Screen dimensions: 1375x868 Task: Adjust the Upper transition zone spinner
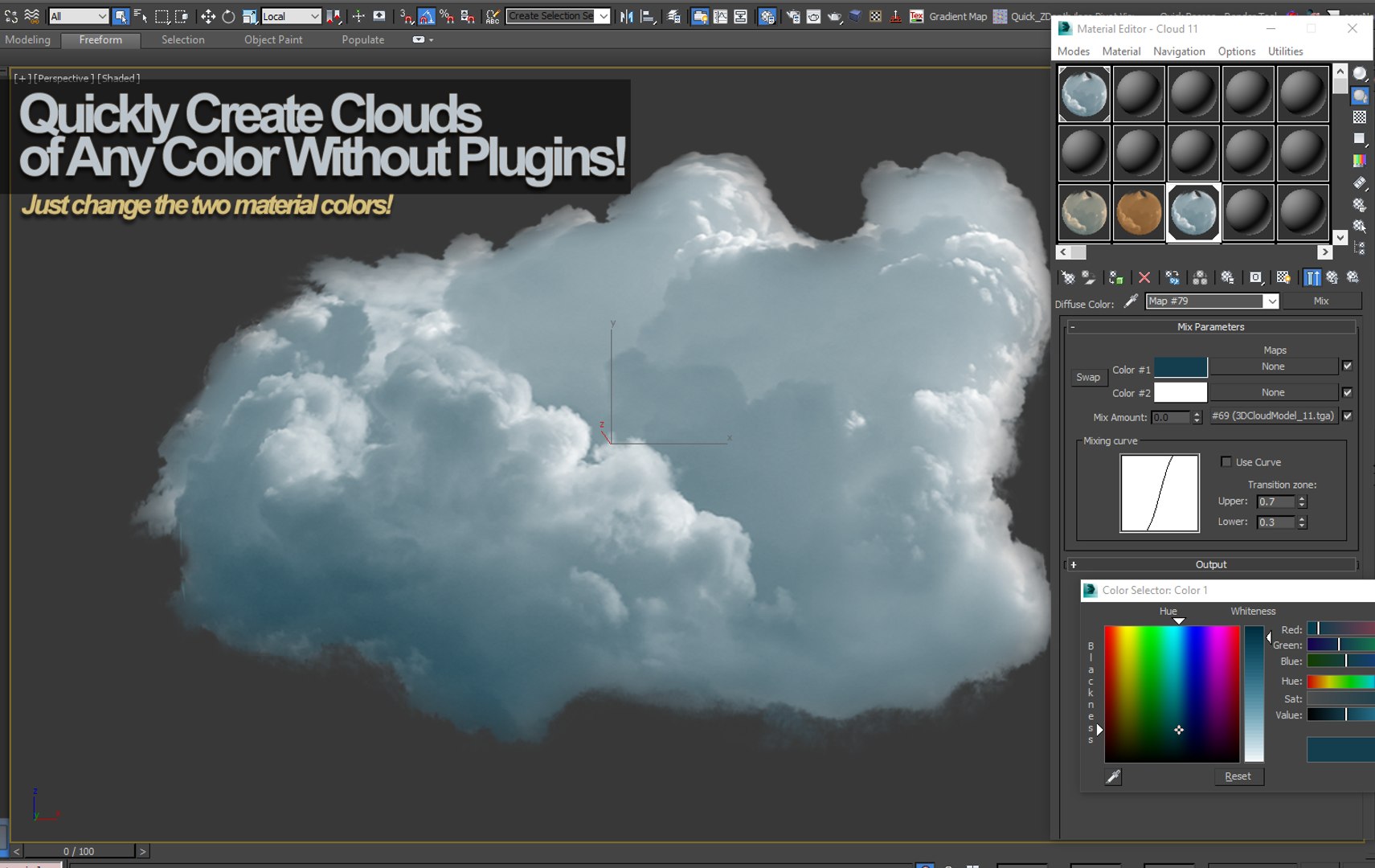click(1303, 502)
